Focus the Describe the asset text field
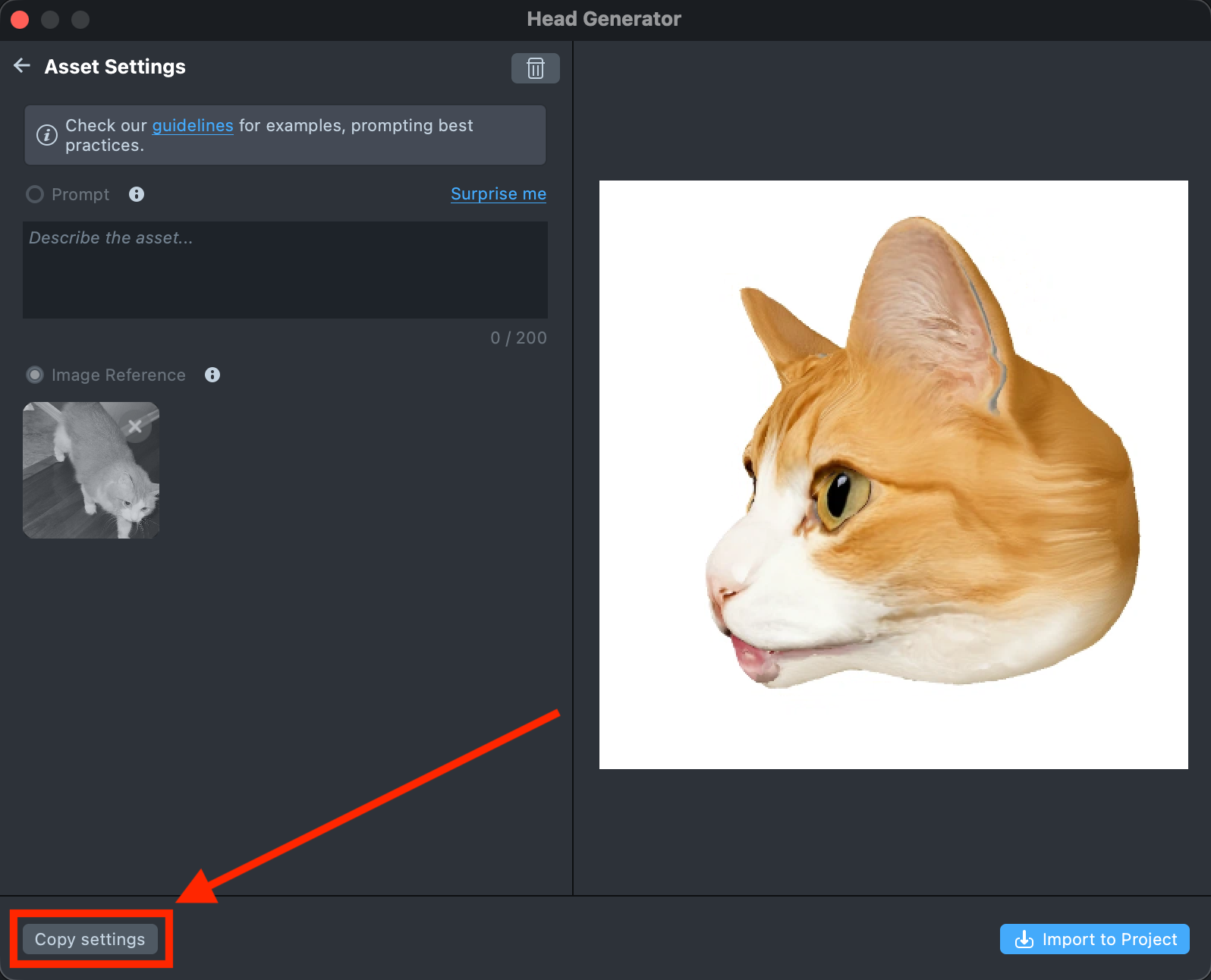The height and width of the screenshot is (980, 1211). (285, 270)
